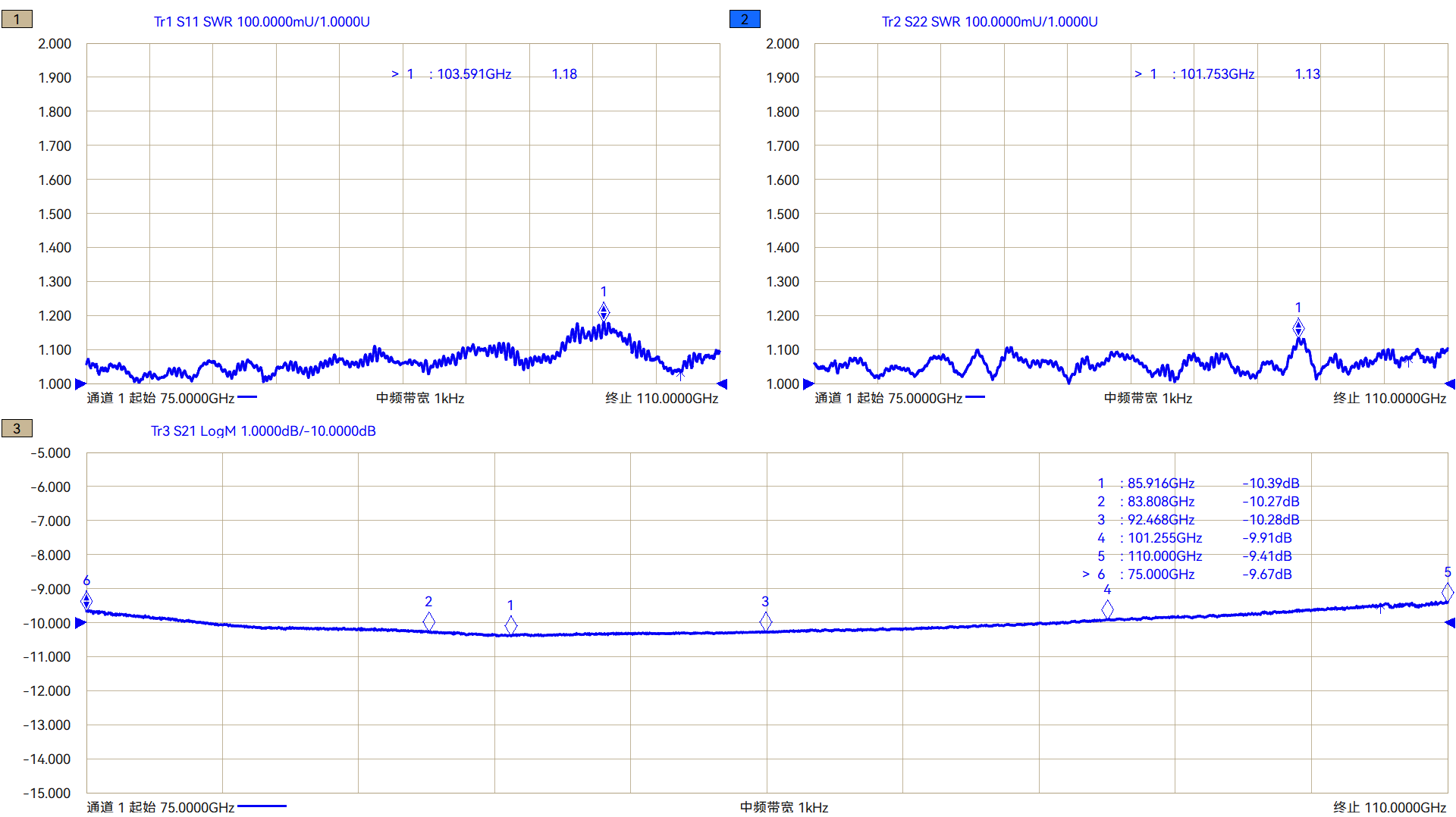Activate window 3 number badge

[x=17, y=429]
